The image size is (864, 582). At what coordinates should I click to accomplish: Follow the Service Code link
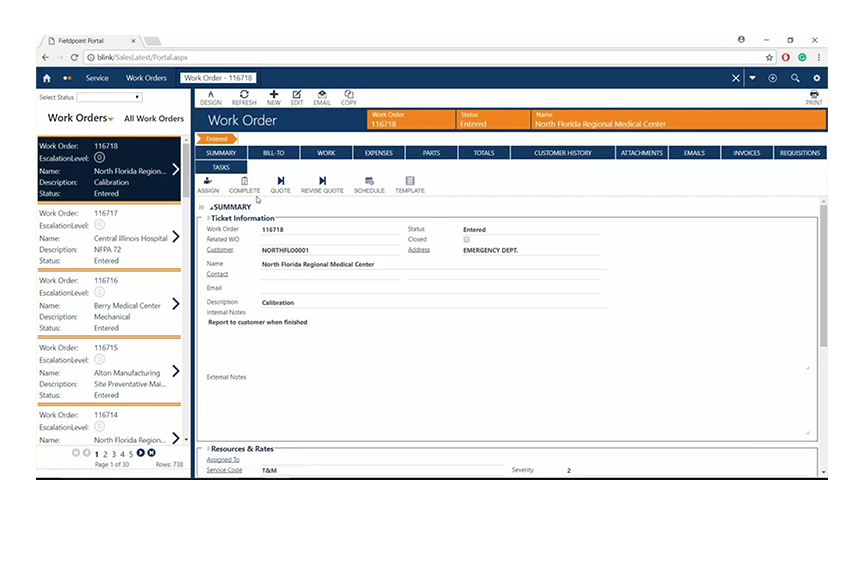(x=224, y=469)
